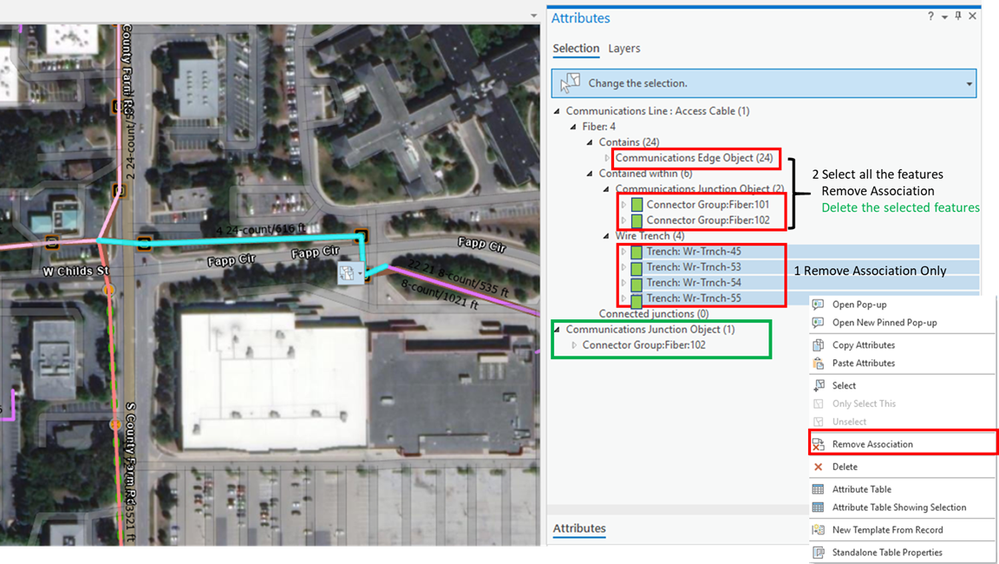Click green symbol of Connector Group:Fiber:101
Screen dimensions: 999x564
[636, 205]
